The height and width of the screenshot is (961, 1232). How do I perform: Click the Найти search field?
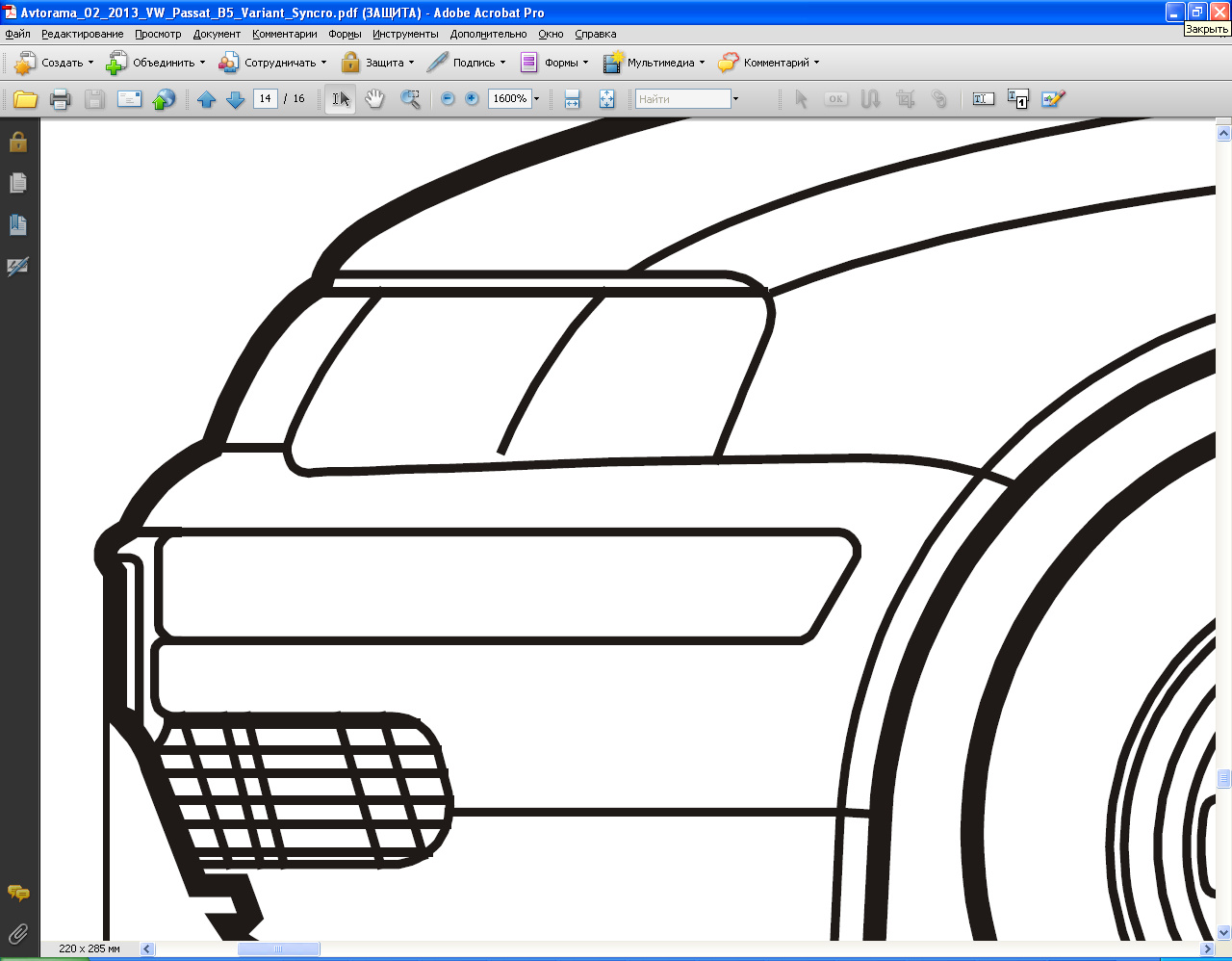[683, 98]
